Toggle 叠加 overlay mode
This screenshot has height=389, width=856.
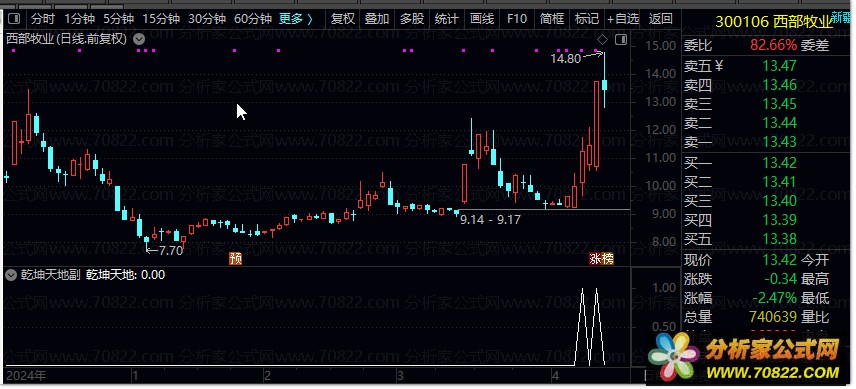tap(377, 19)
